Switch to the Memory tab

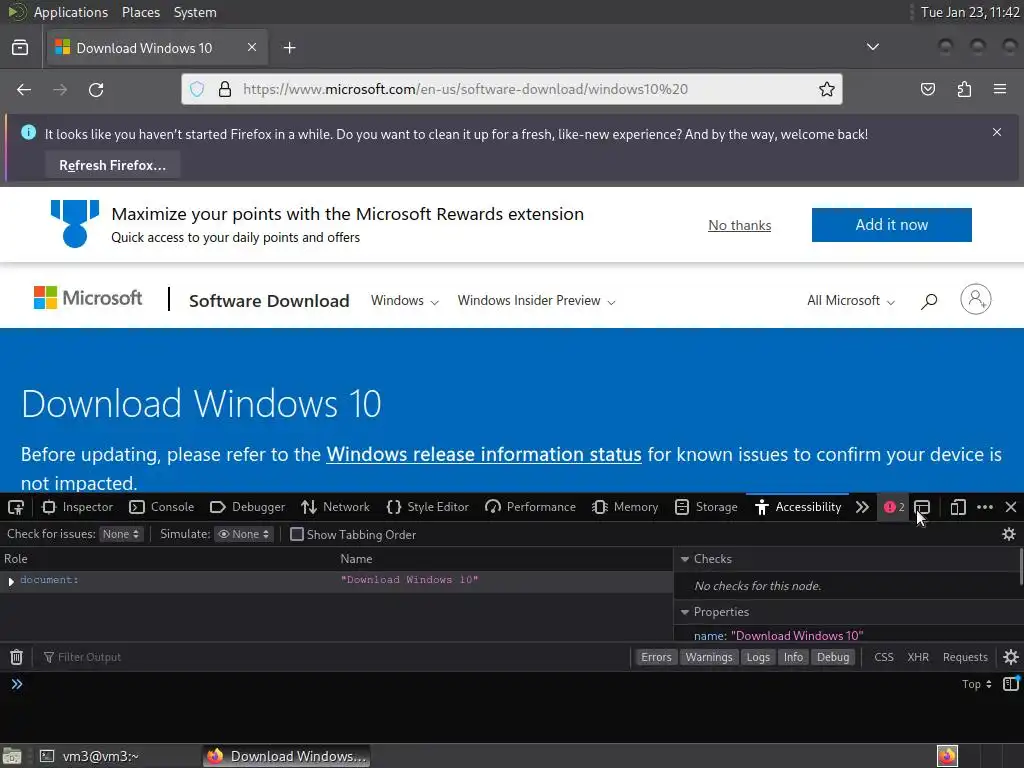tap(625, 507)
